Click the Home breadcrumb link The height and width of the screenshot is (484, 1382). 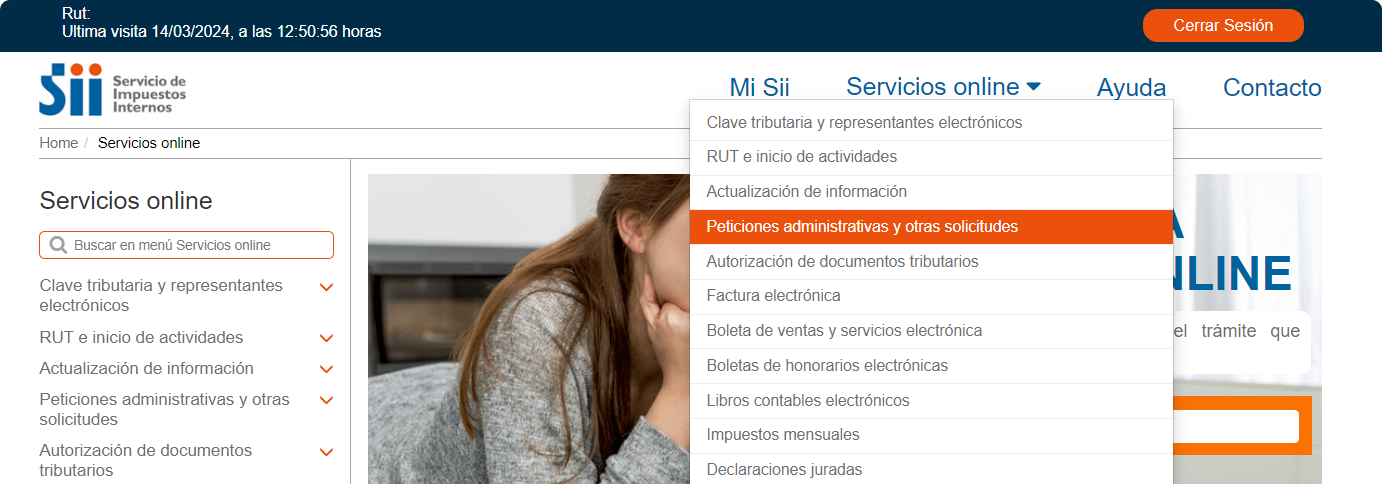[58, 143]
